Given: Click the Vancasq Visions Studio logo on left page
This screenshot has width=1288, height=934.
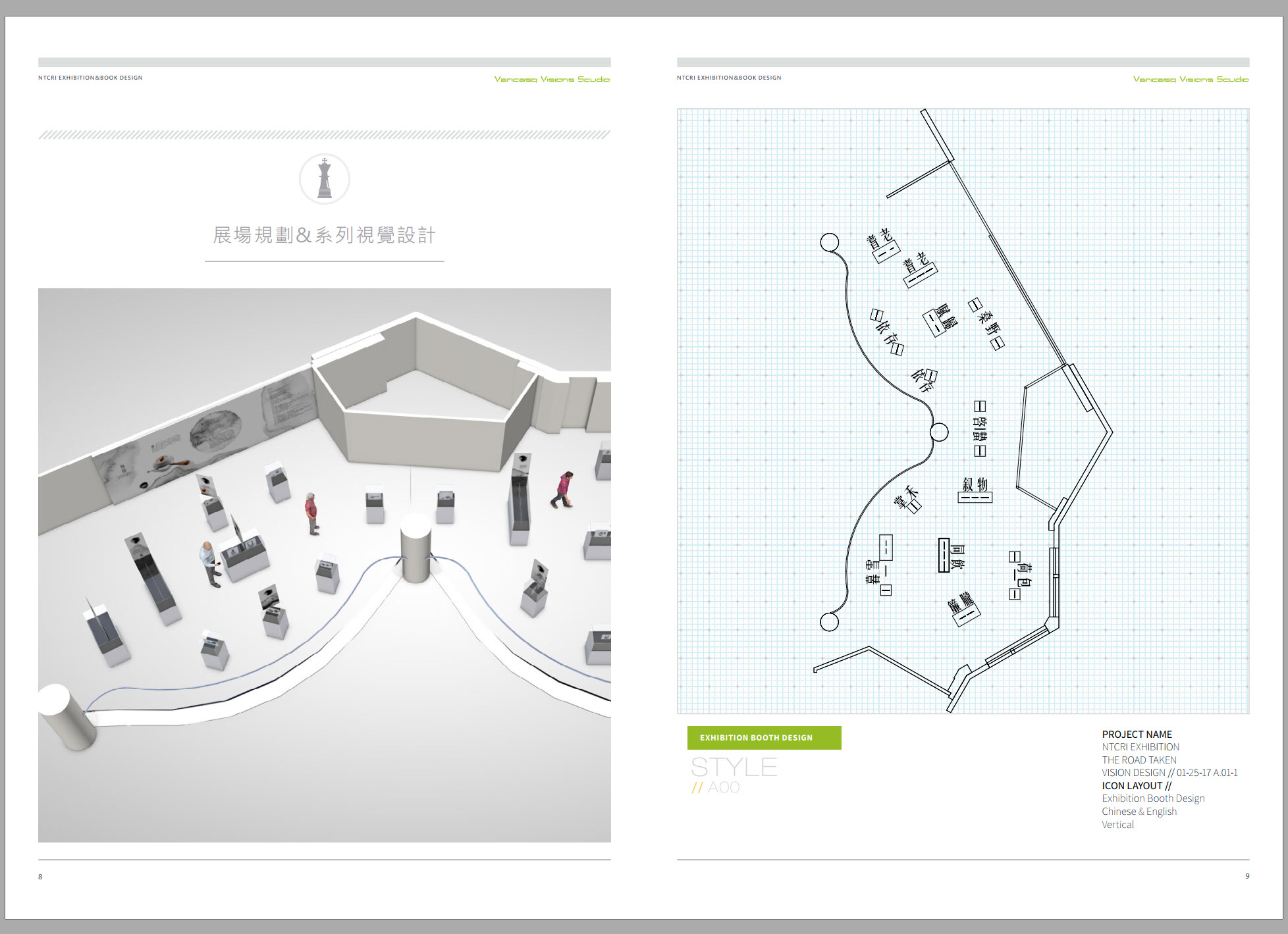Looking at the screenshot, I should coord(552,79).
